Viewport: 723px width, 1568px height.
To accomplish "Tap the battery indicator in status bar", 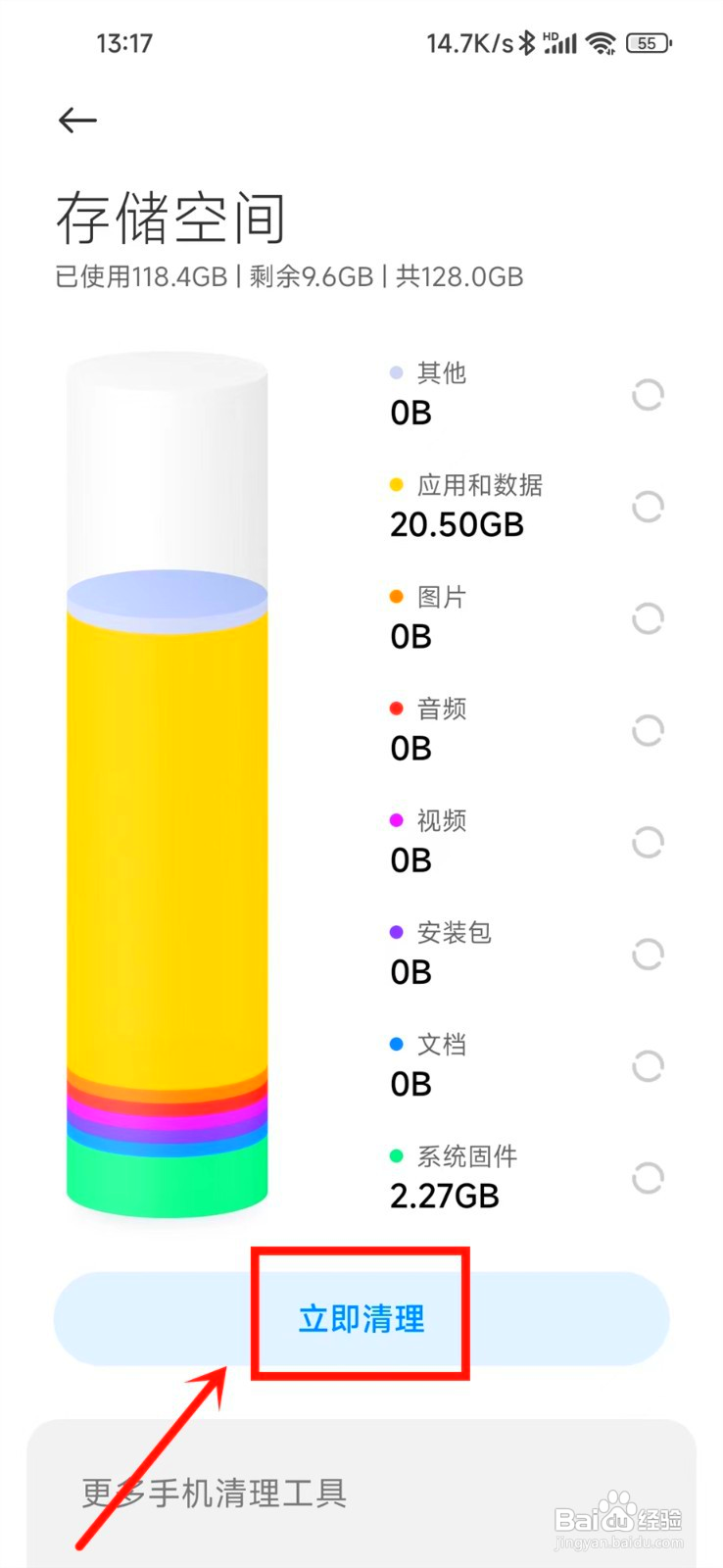I will (x=650, y=43).
